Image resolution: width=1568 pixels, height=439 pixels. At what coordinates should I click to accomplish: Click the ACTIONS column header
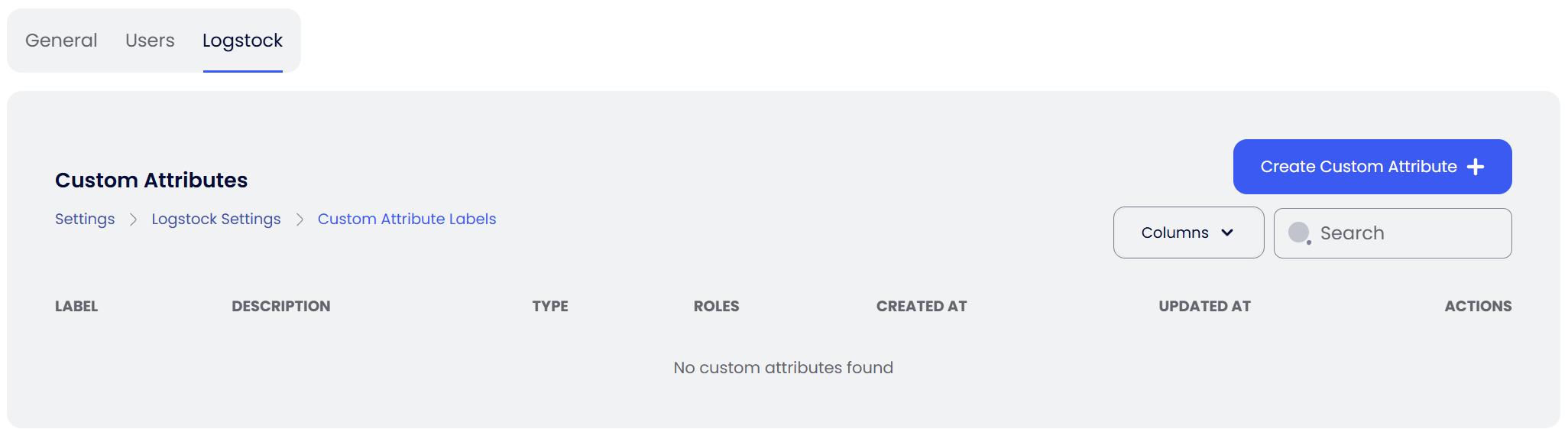pos(1477,307)
